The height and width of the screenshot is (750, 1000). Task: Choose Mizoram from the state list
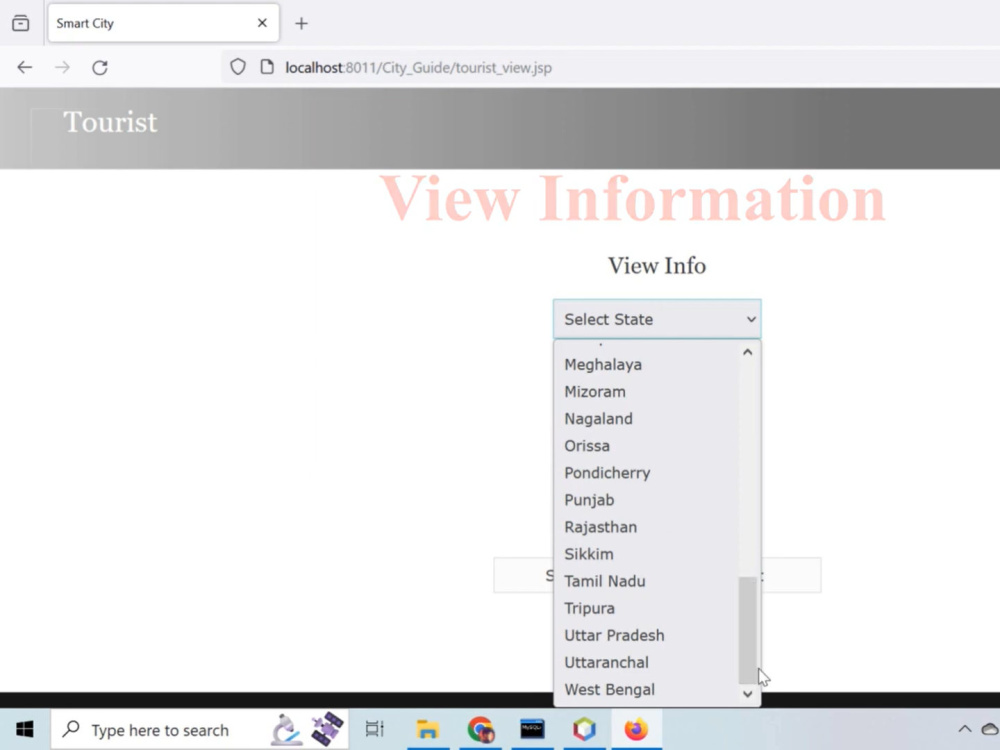646,392
